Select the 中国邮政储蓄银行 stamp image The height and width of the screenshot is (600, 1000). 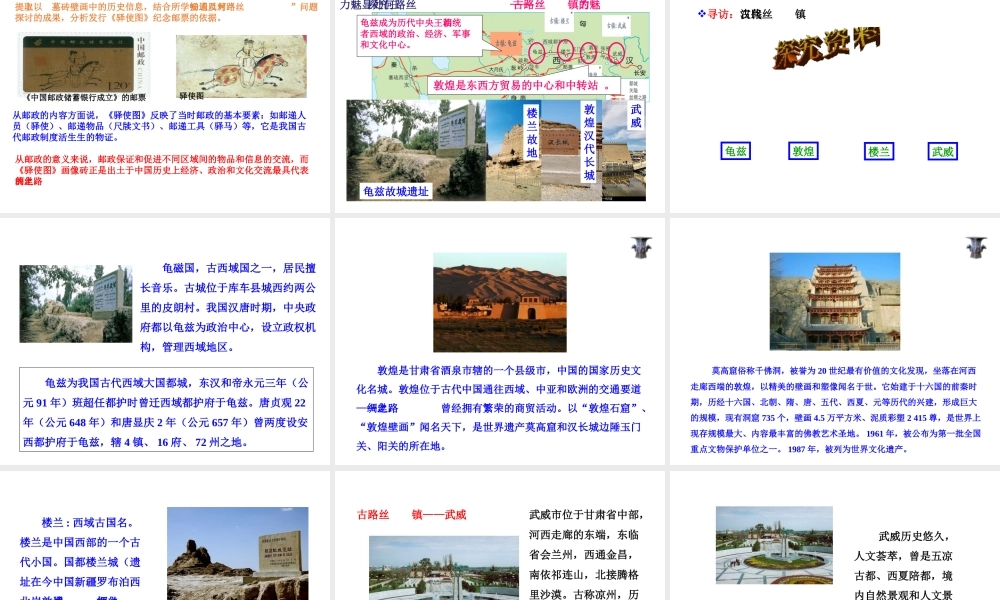(84, 64)
